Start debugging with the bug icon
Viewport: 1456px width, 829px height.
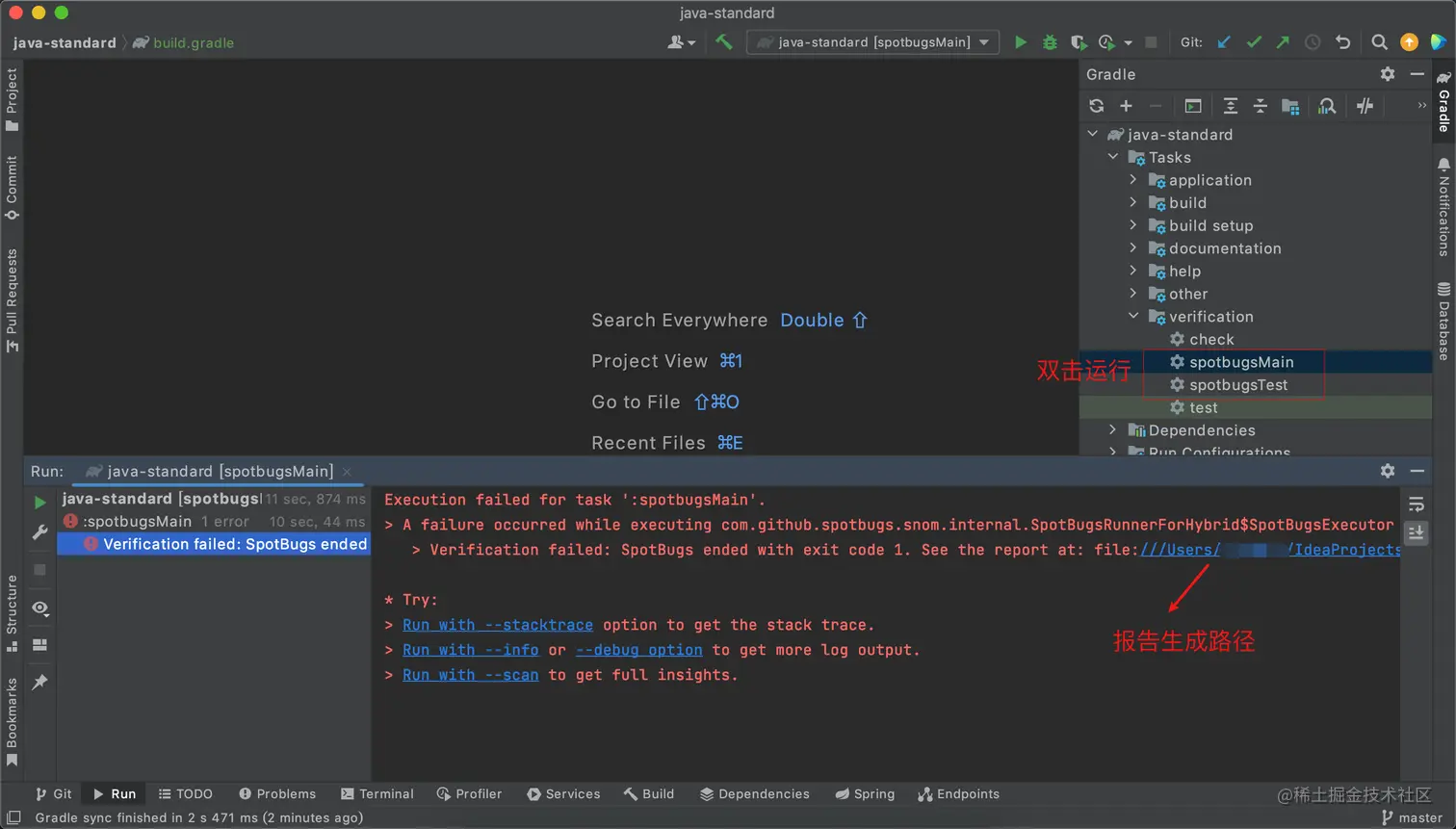click(1050, 42)
